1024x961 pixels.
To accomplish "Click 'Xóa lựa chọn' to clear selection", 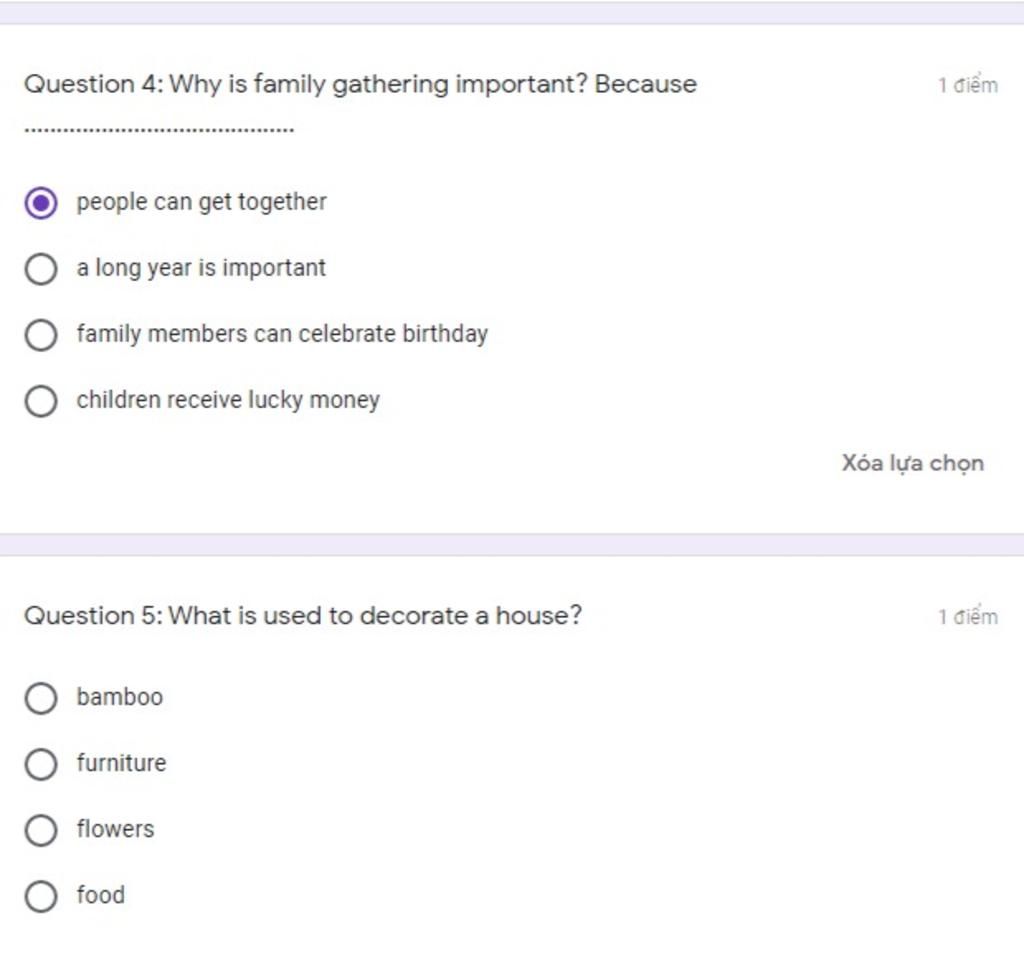I will 912,464.
